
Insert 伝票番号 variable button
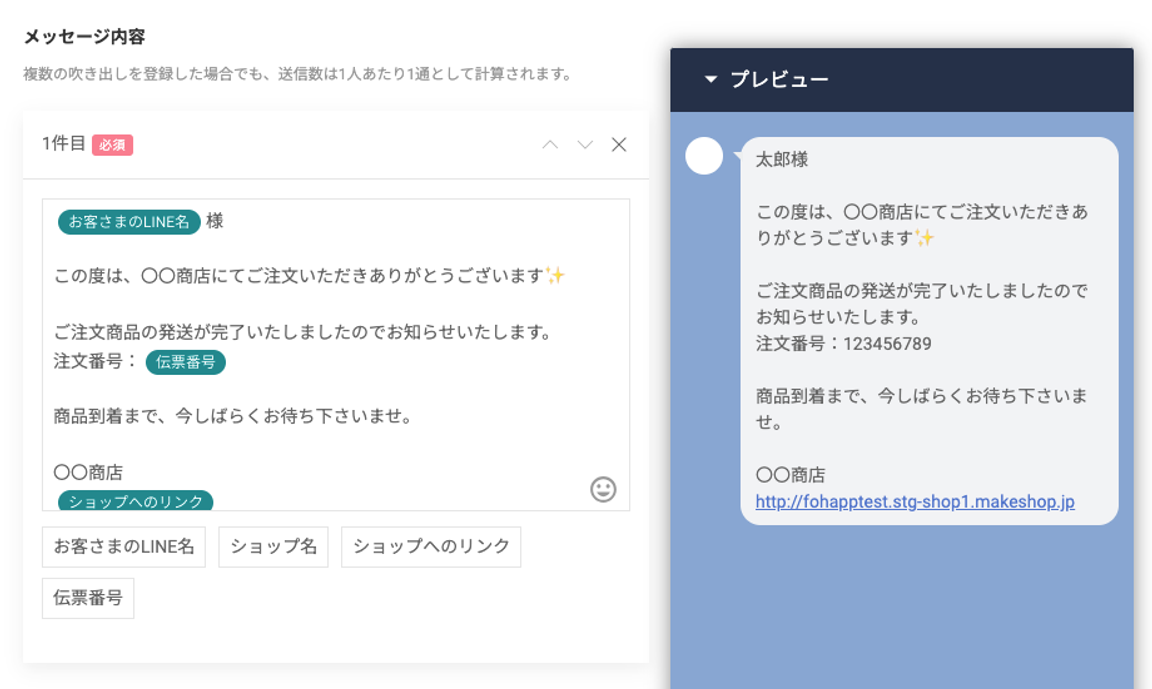tap(88, 598)
